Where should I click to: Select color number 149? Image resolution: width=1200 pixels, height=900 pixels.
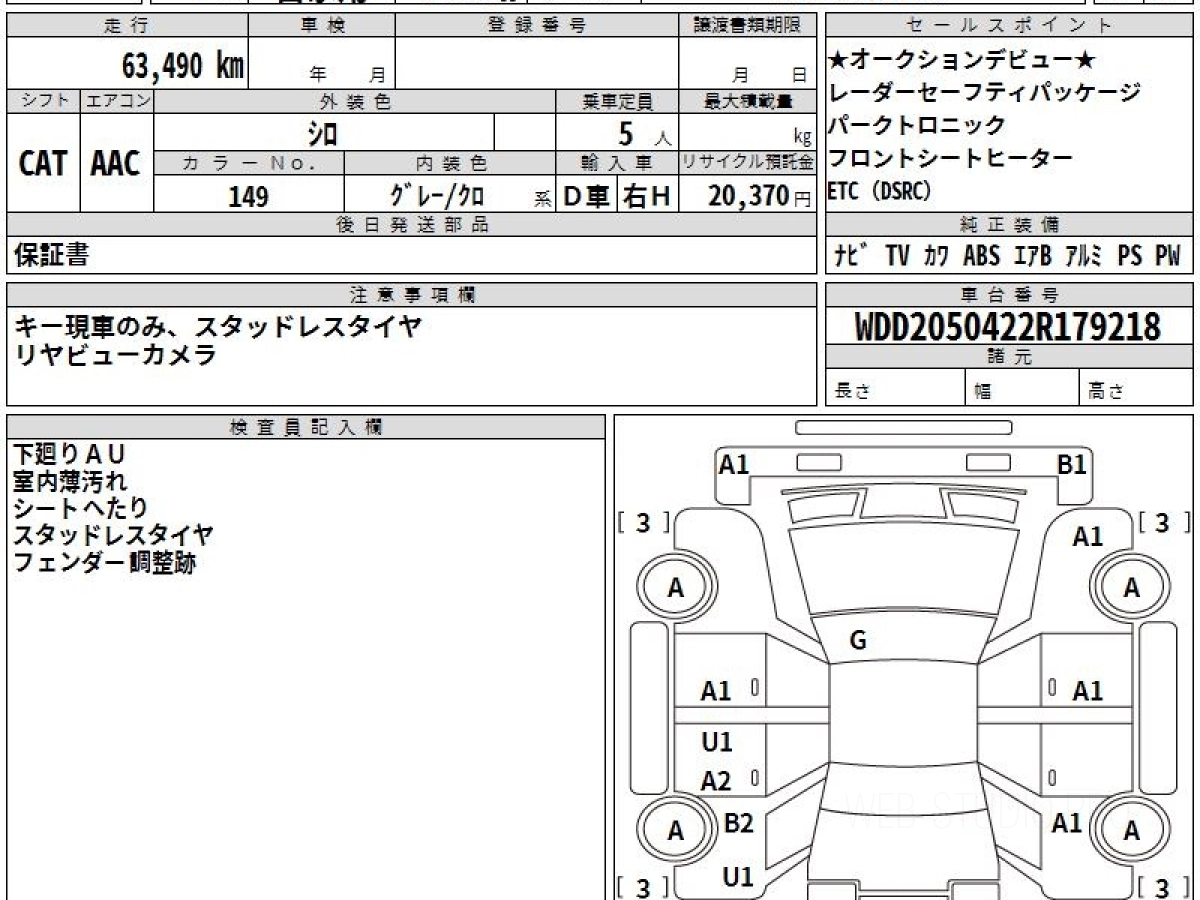click(x=249, y=196)
